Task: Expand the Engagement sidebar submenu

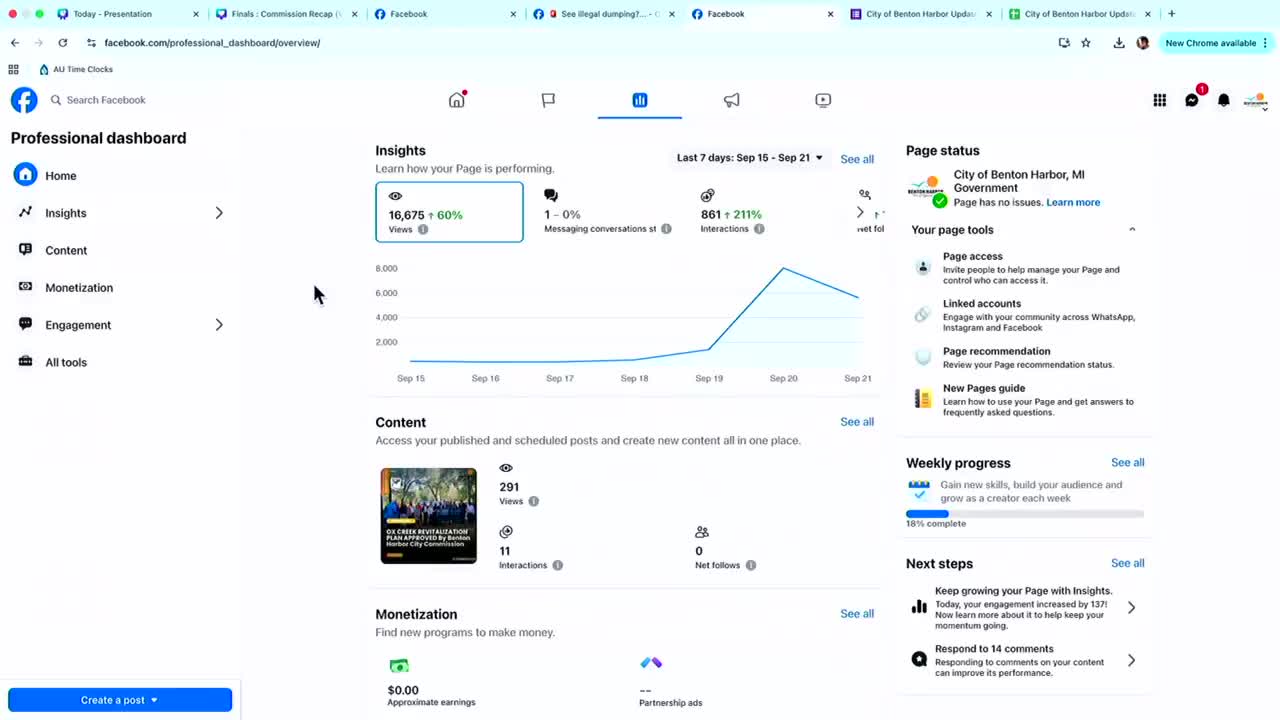Action: pyautogui.click(x=219, y=325)
